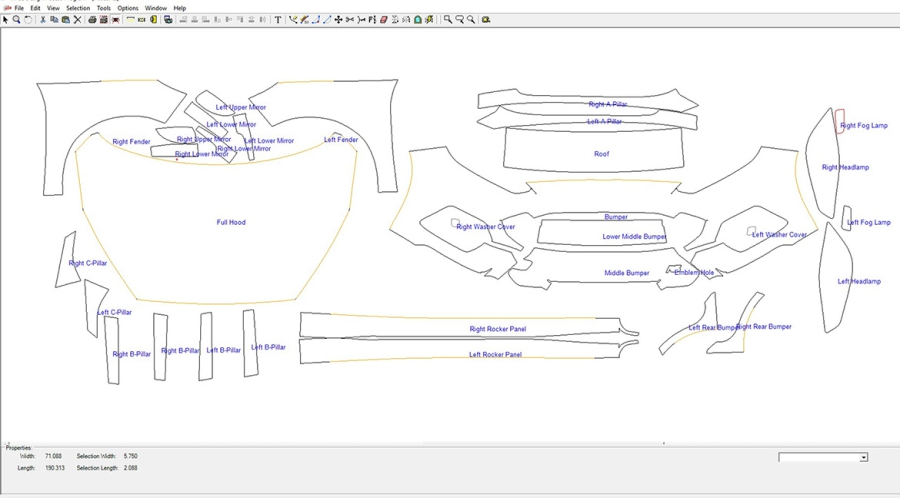Select the Text tool (T icon)

[x=278, y=20]
